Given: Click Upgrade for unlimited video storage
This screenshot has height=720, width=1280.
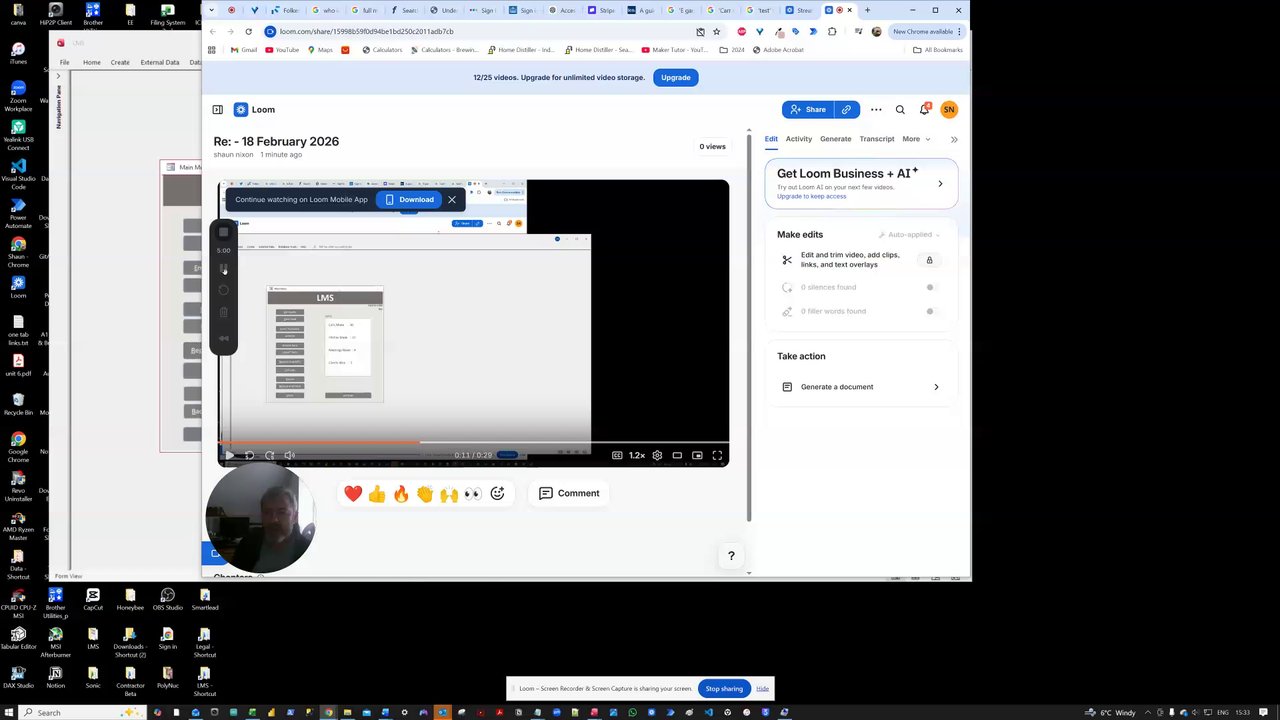Looking at the screenshot, I should [x=675, y=77].
